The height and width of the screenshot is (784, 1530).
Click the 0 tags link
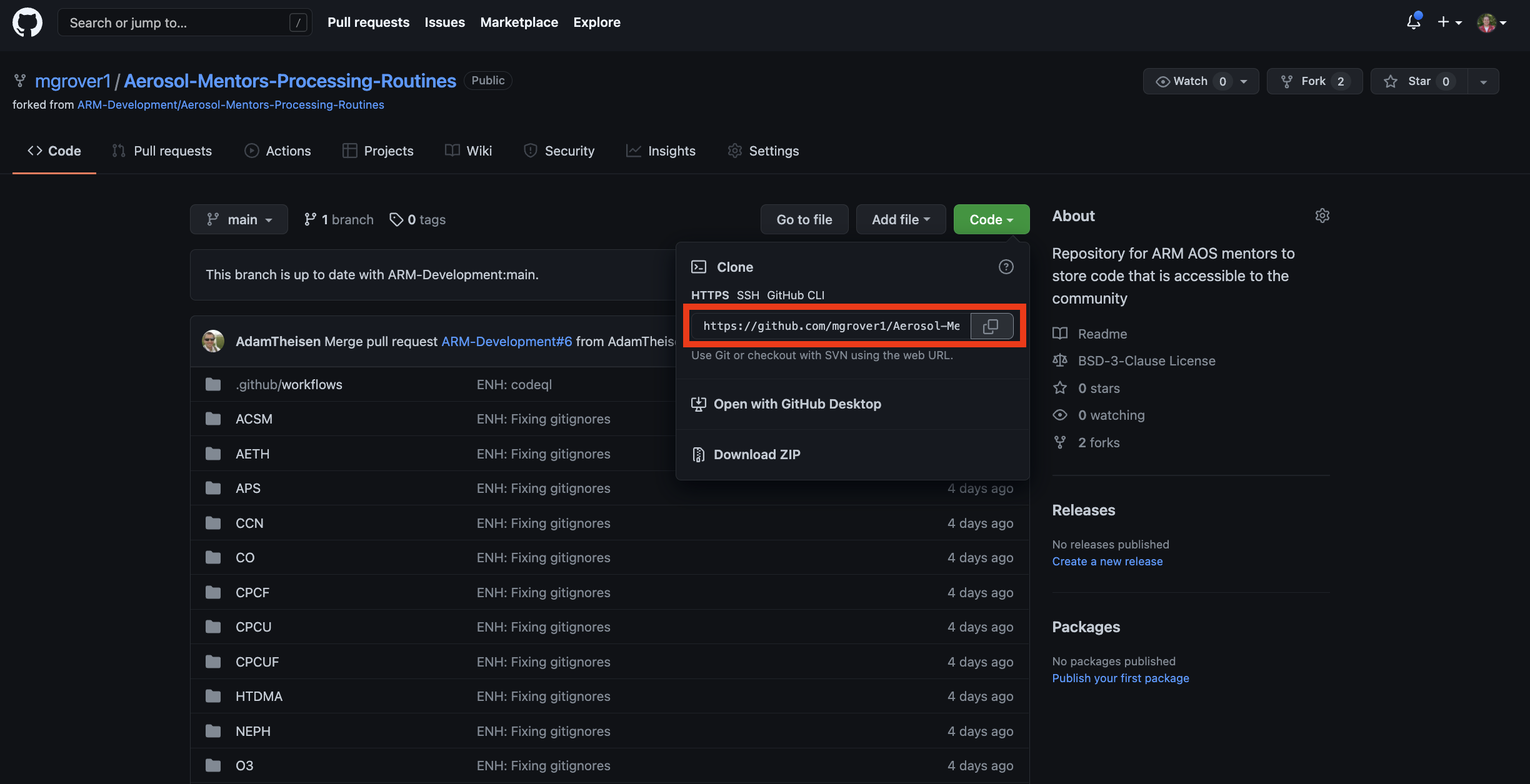click(x=417, y=220)
